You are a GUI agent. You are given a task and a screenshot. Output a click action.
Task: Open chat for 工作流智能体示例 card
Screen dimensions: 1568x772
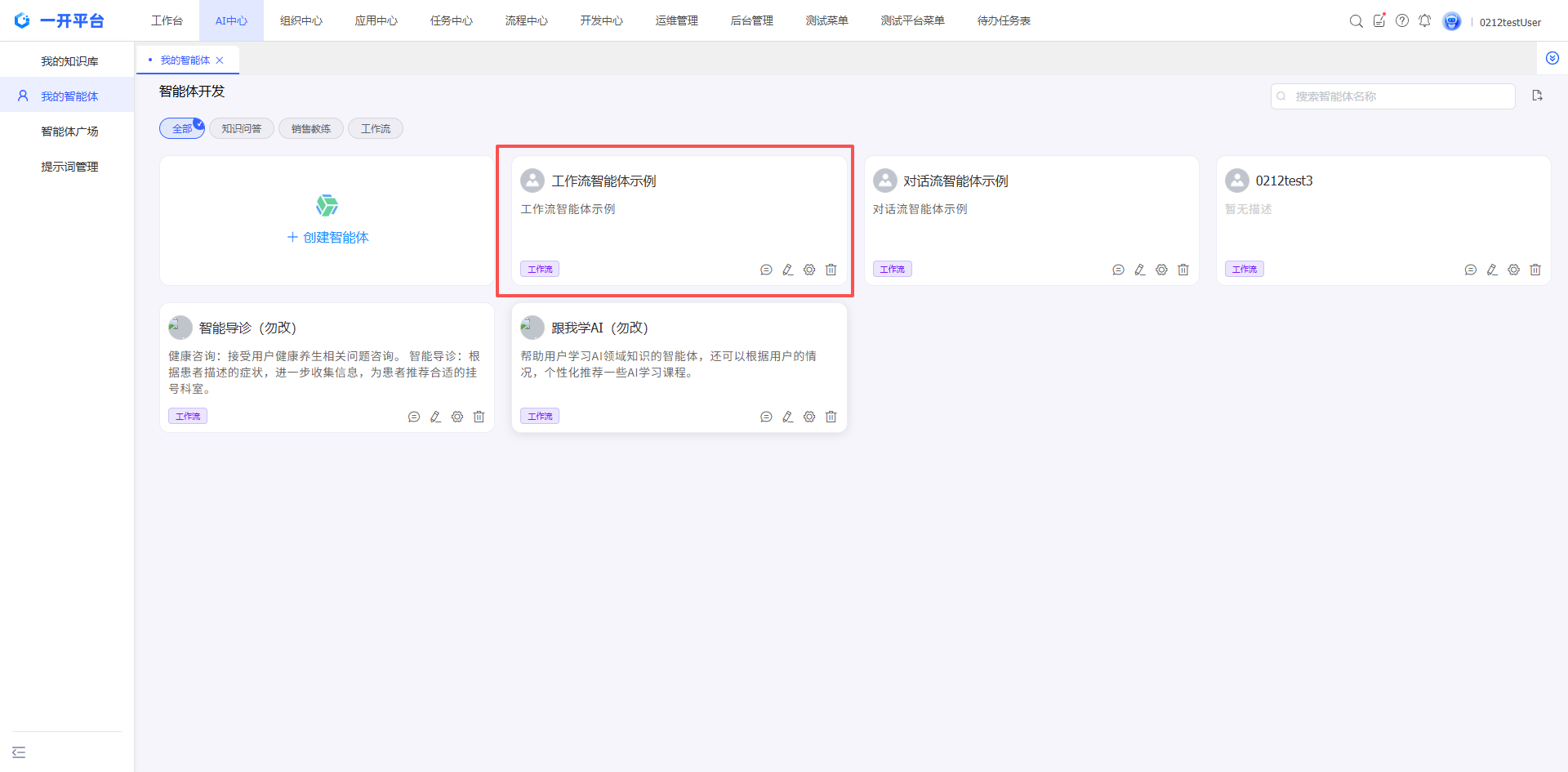[x=766, y=270]
